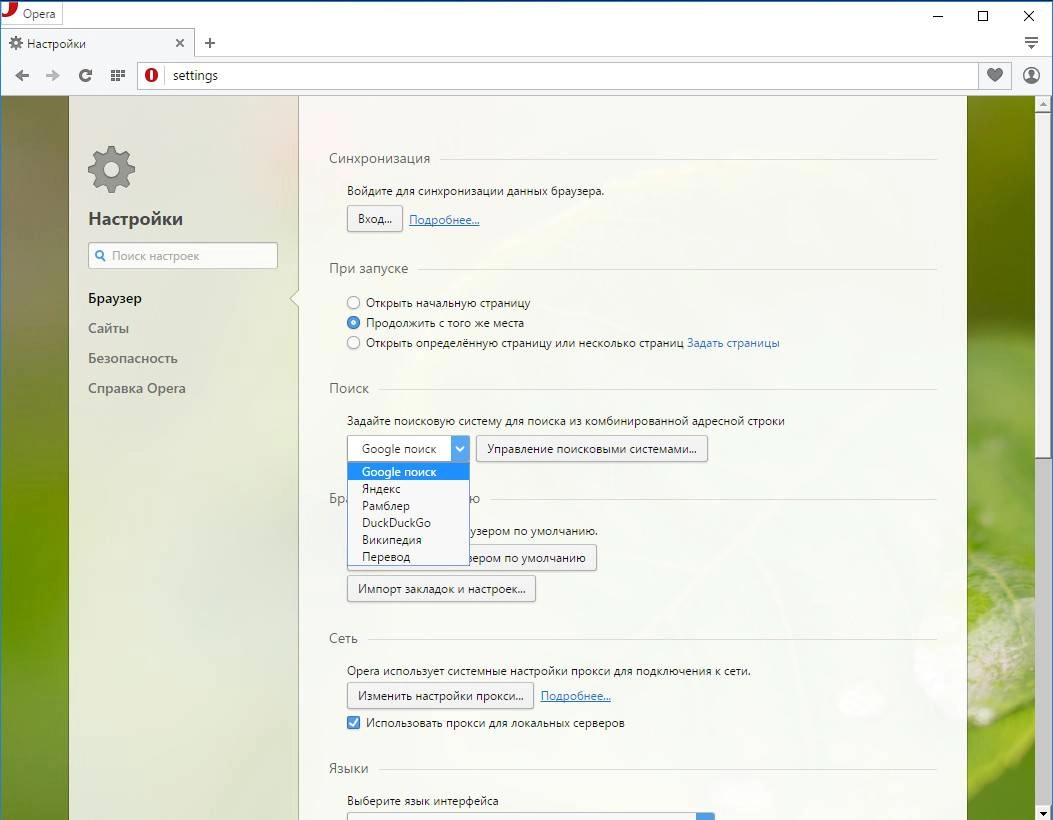
Task: Select 'Продолжить с того же места' option
Action: [353, 323]
